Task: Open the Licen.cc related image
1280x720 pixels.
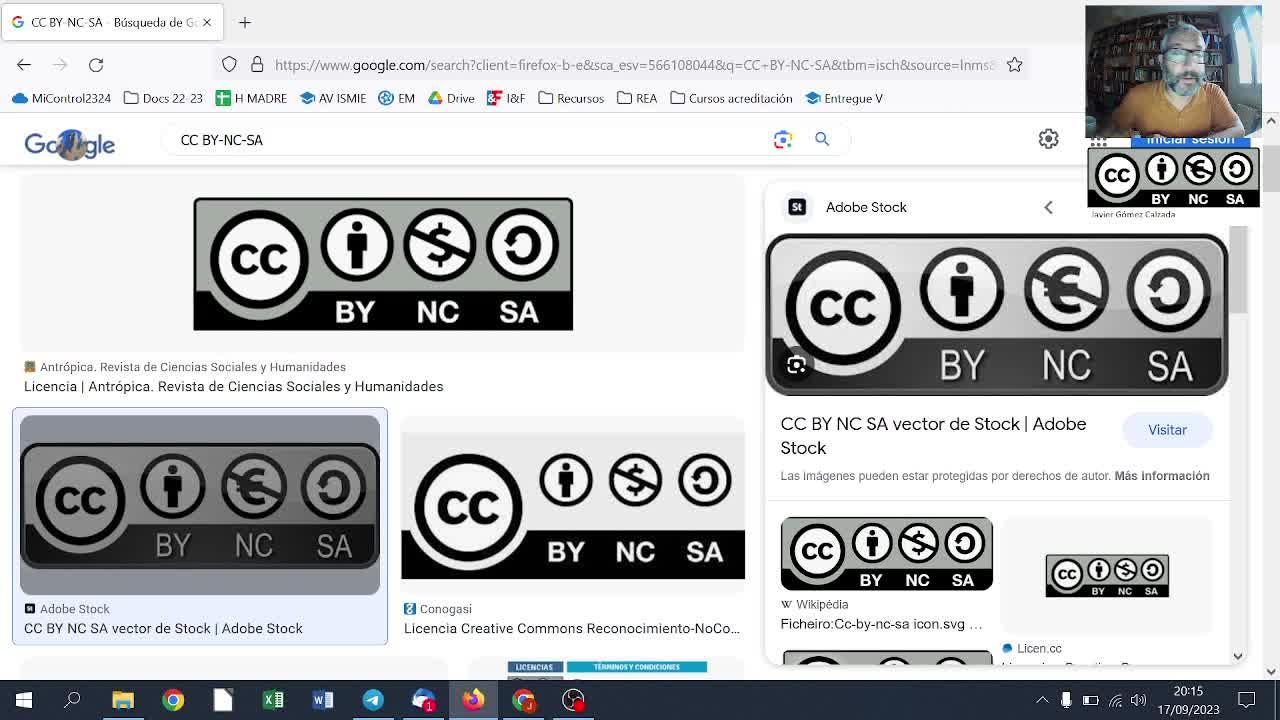Action: click(1107, 575)
